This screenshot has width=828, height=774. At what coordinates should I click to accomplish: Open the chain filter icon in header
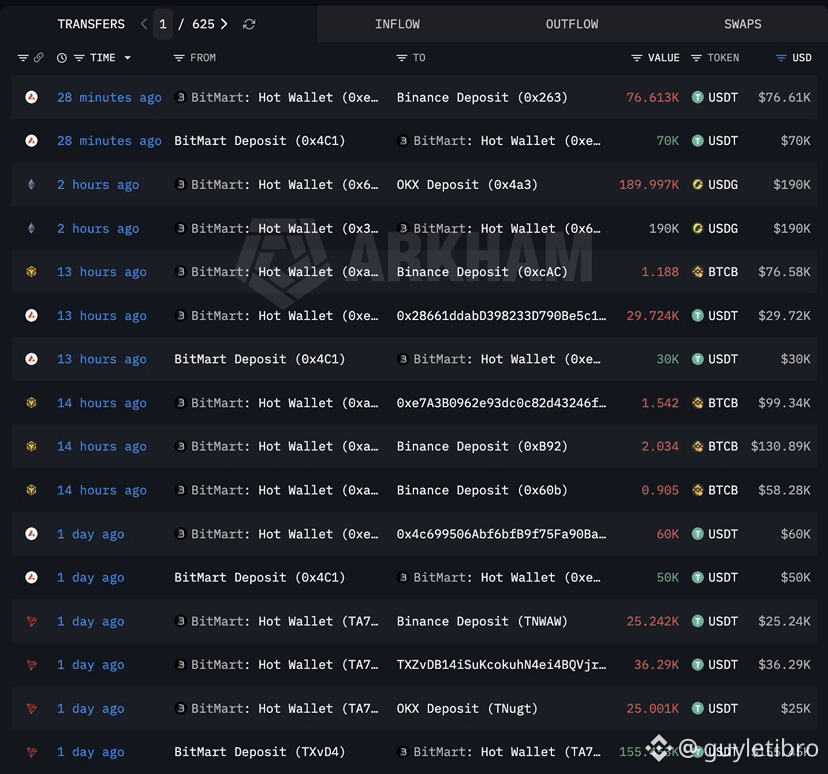click(x=23, y=58)
